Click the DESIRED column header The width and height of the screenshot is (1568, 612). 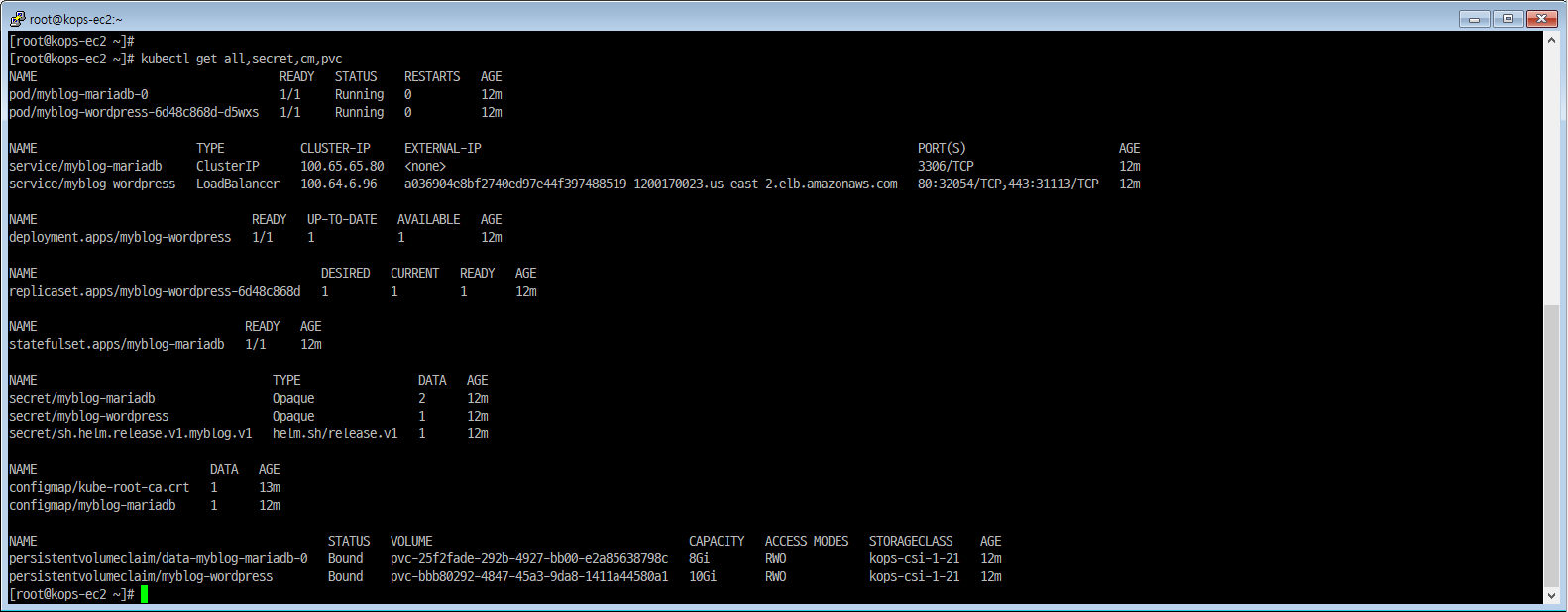346,273
